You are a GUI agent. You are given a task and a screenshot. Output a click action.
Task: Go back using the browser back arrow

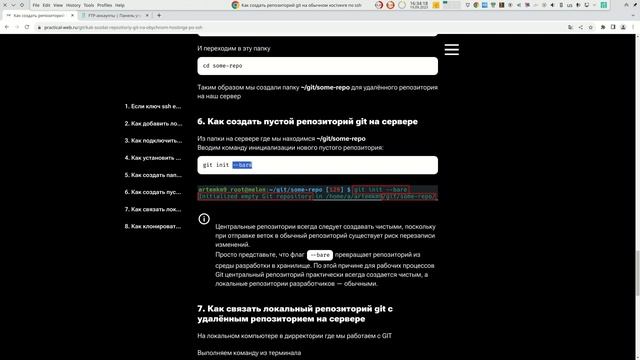point(7,27)
